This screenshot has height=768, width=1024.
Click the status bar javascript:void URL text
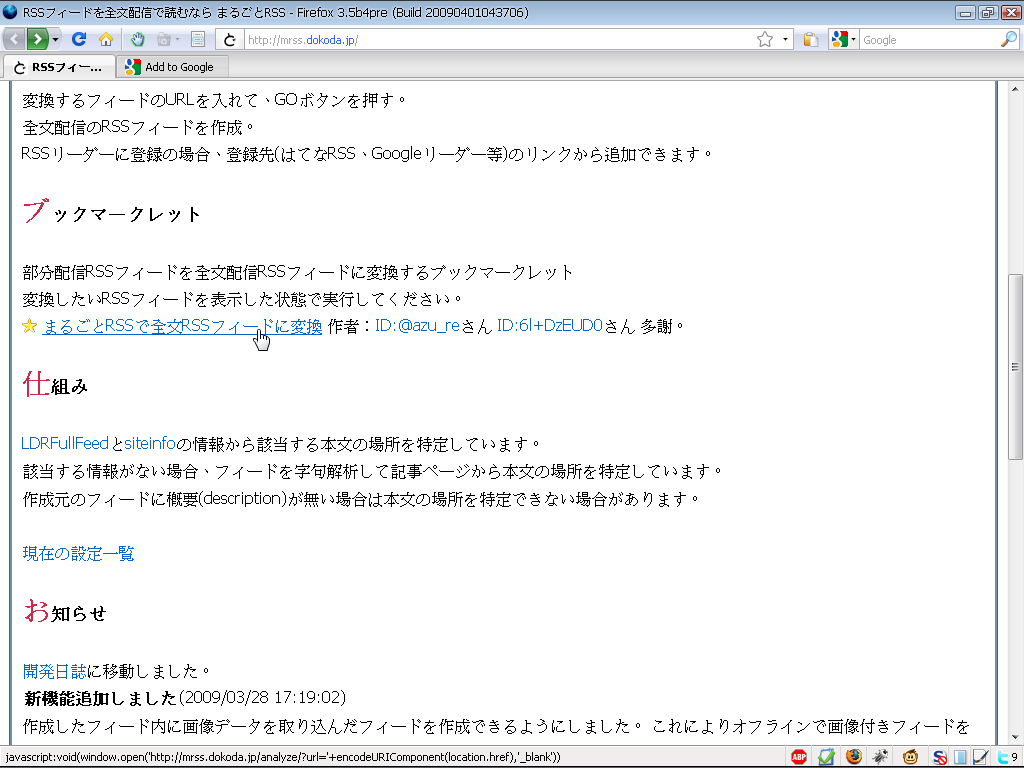click(x=283, y=758)
